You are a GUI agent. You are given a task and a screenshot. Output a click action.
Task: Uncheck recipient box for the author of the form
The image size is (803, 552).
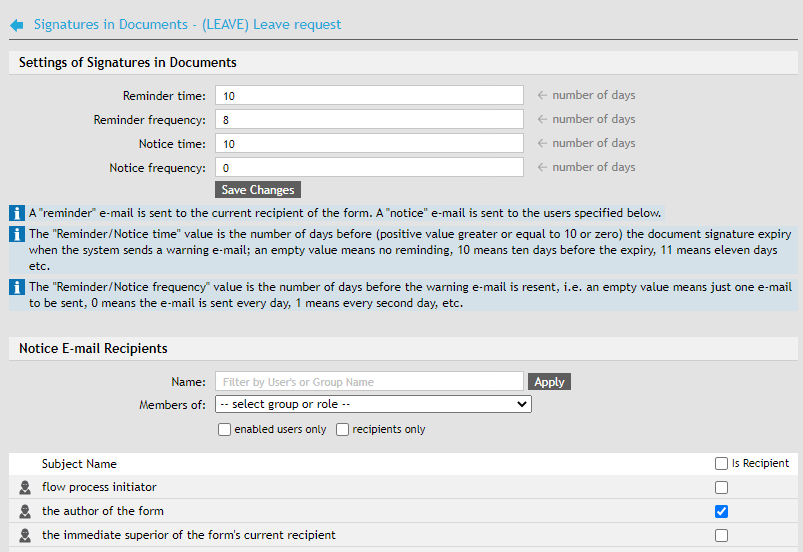coord(722,512)
